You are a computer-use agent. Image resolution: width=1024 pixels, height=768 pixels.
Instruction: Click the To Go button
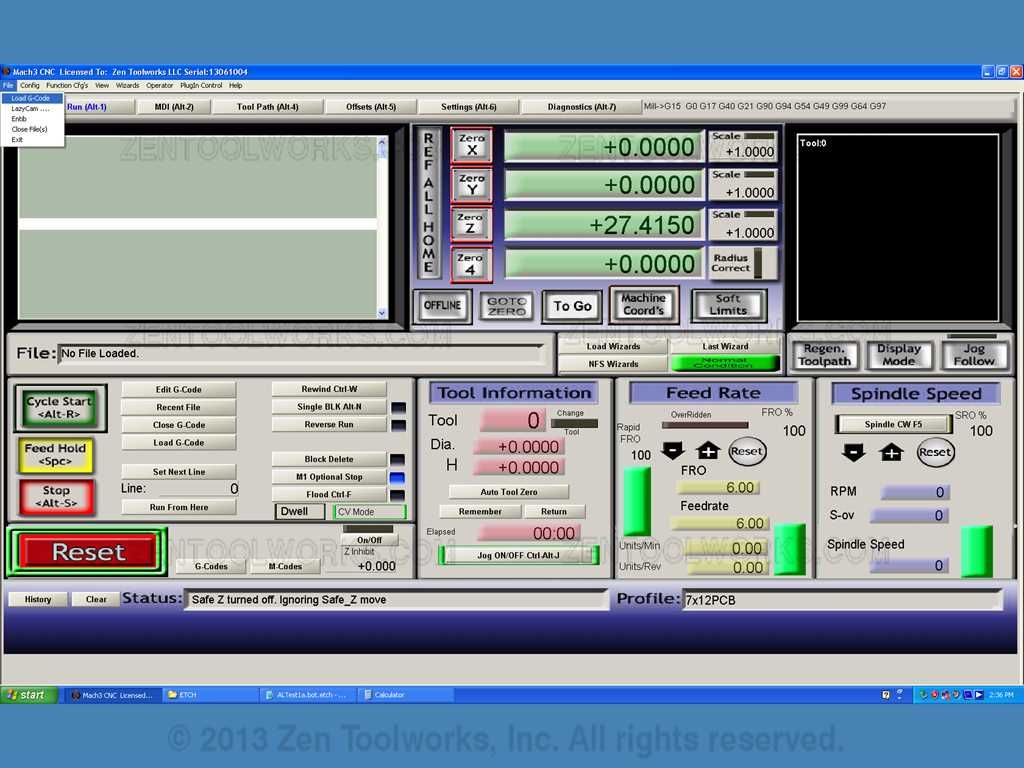click(573, 306)
